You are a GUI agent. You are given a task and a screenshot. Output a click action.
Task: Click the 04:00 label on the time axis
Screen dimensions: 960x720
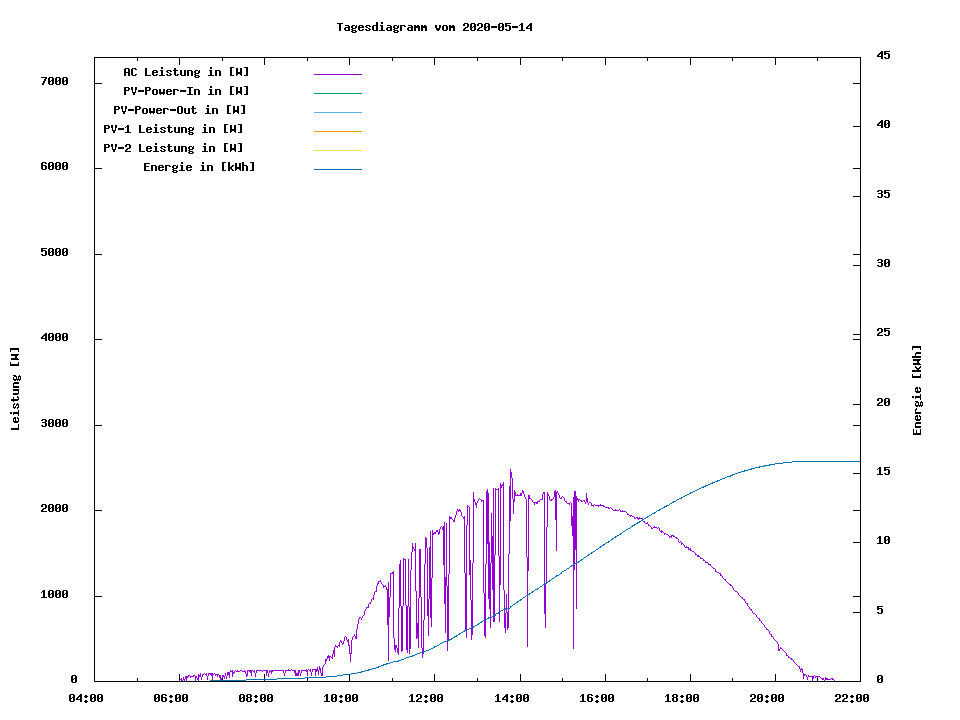tap(85, 698)
